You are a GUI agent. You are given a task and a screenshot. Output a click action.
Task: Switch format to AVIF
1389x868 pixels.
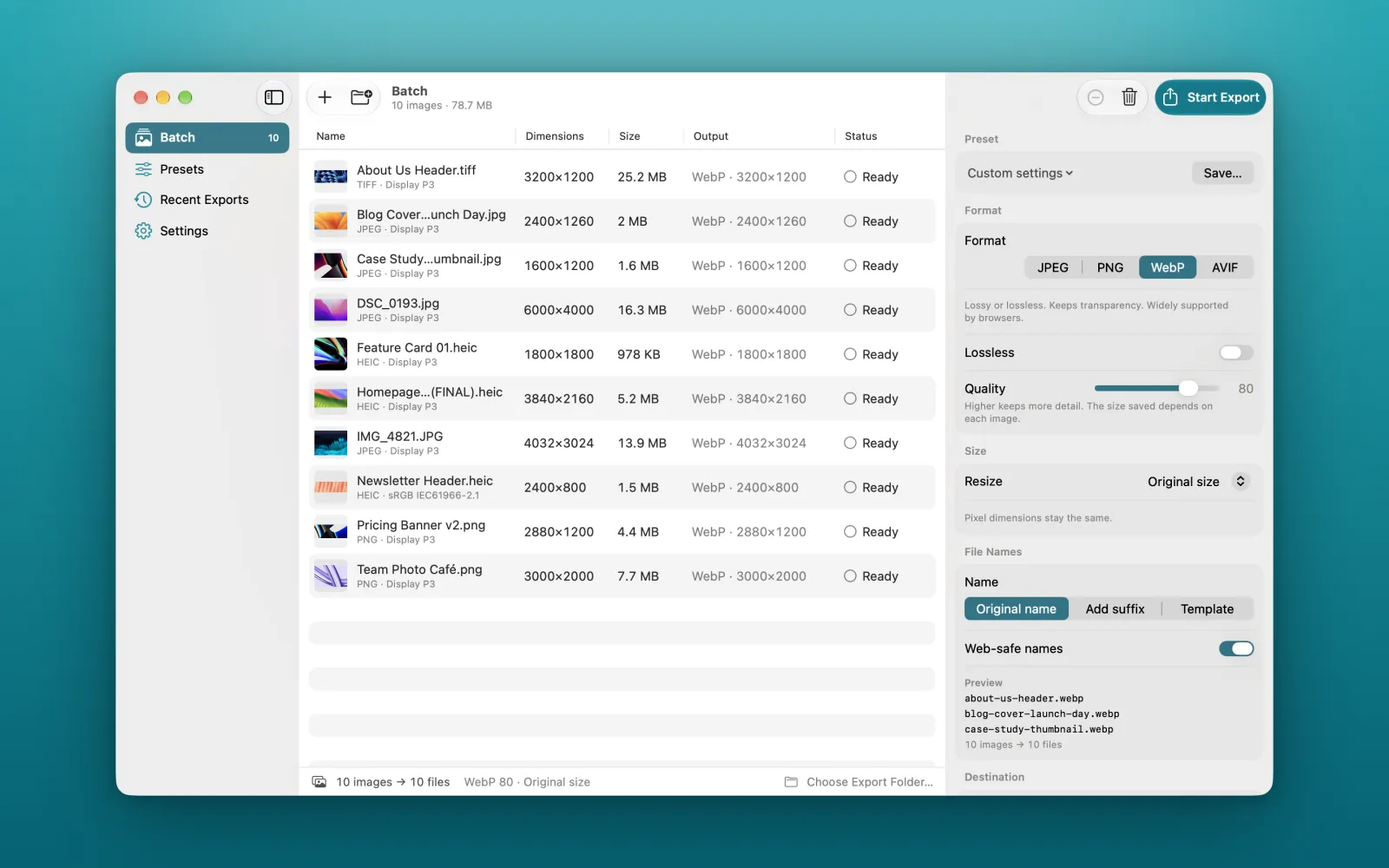1224,267
